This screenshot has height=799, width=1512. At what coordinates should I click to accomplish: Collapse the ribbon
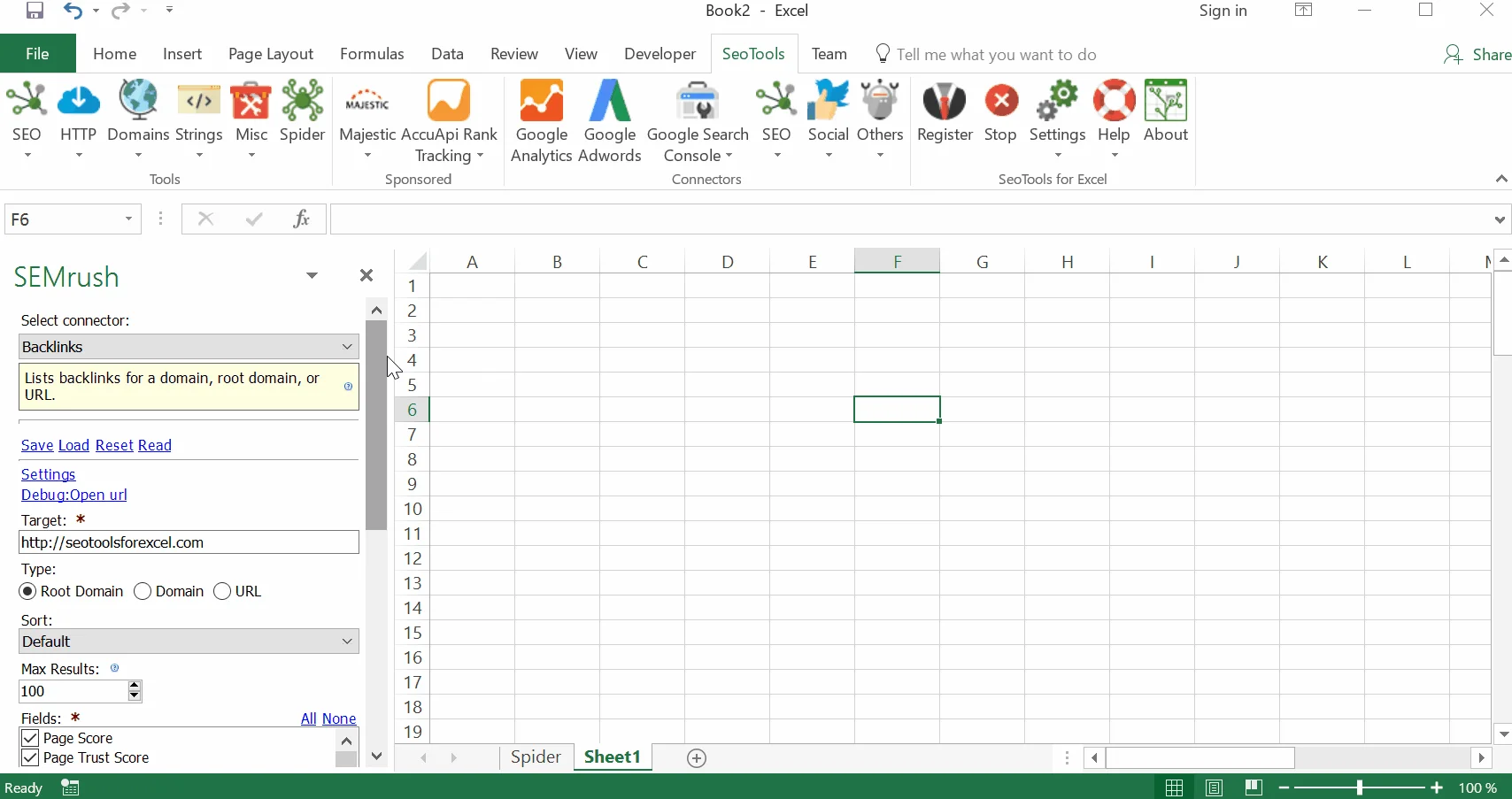pyautogui.click(x=1501, y=179)
